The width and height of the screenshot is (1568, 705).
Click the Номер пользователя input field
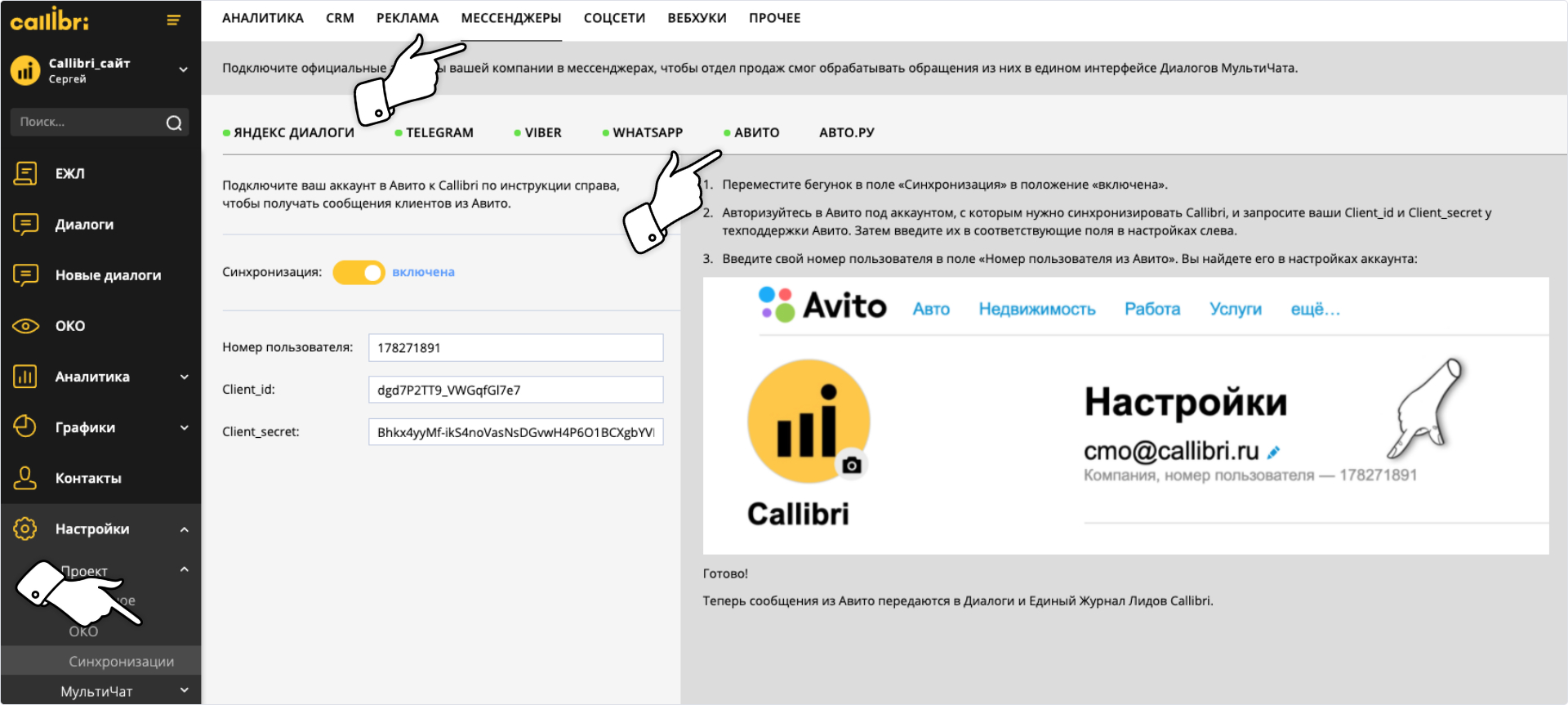tap(515, 347)
